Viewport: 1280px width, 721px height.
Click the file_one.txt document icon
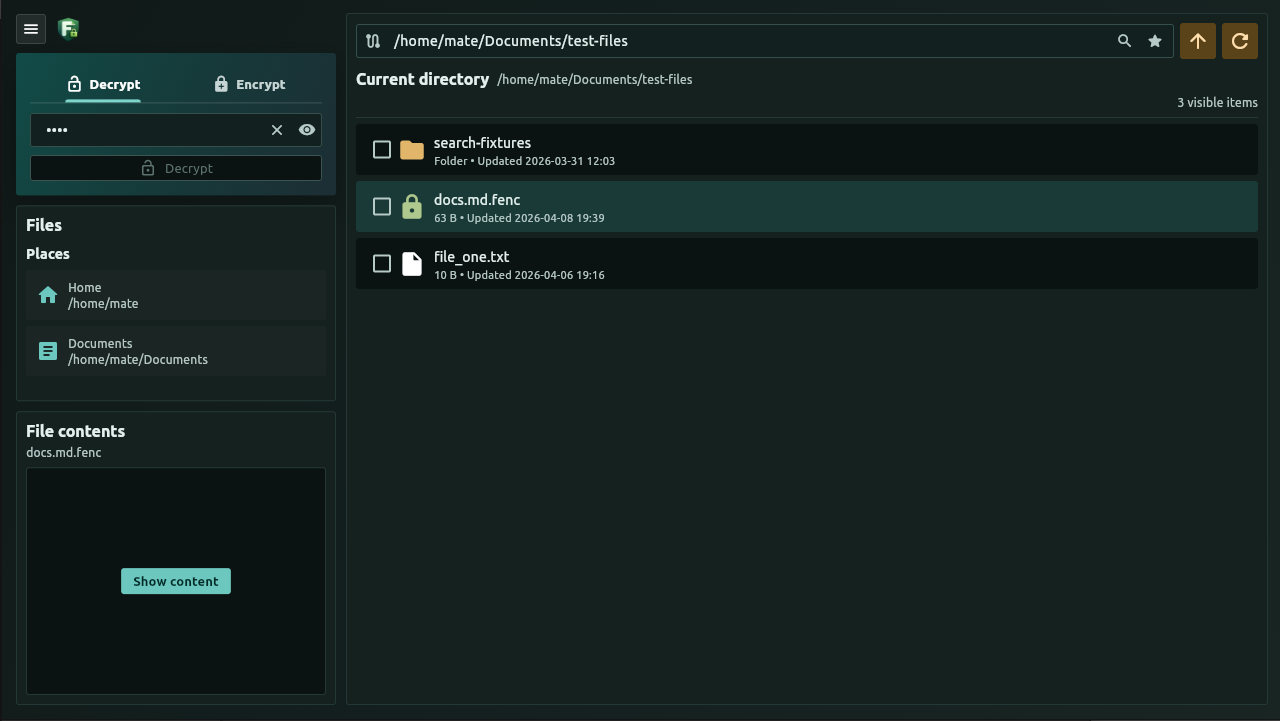point(412,264)
